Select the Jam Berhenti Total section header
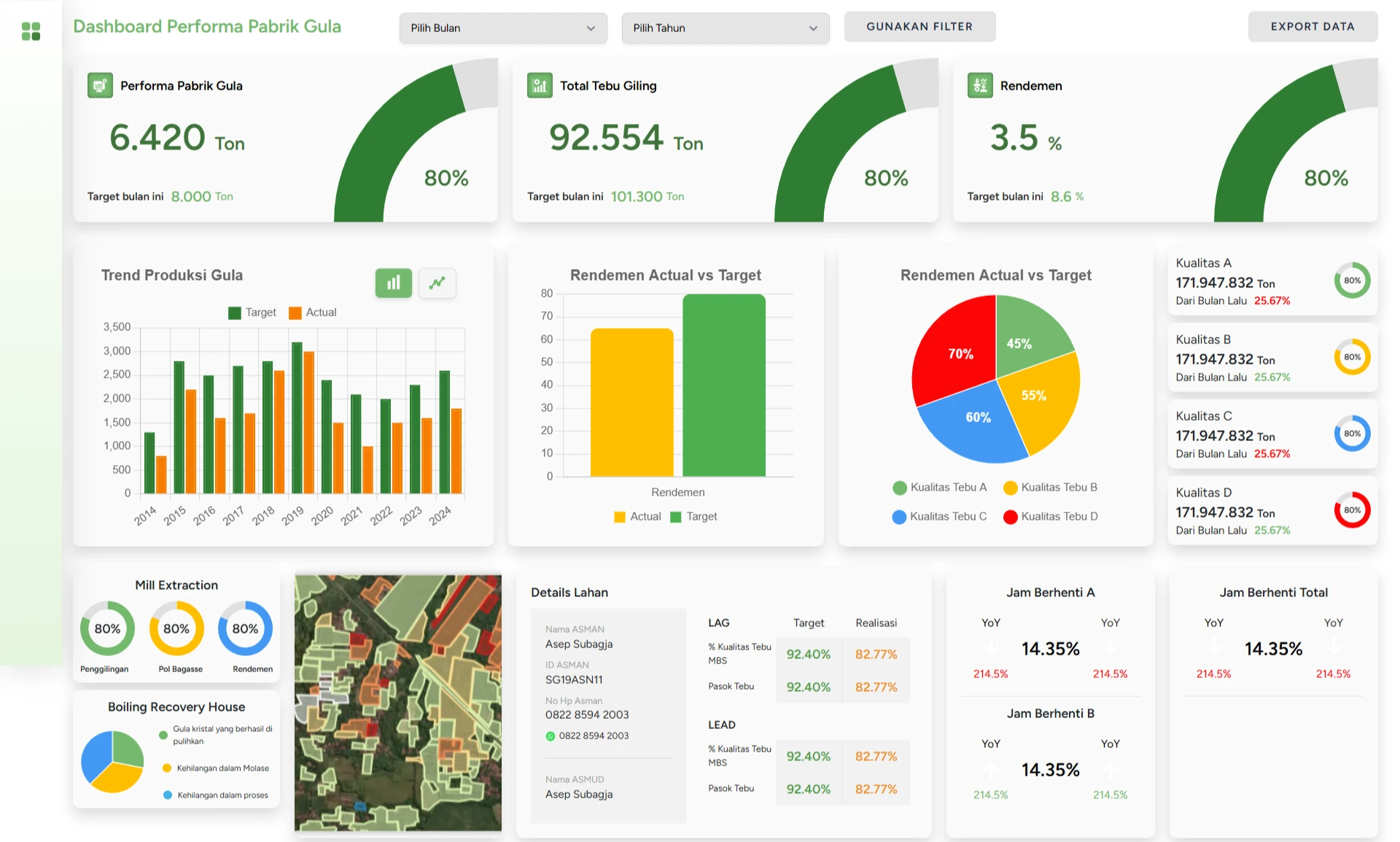The width and height of the screenshot is (1400, 842). click(1272, 592)
